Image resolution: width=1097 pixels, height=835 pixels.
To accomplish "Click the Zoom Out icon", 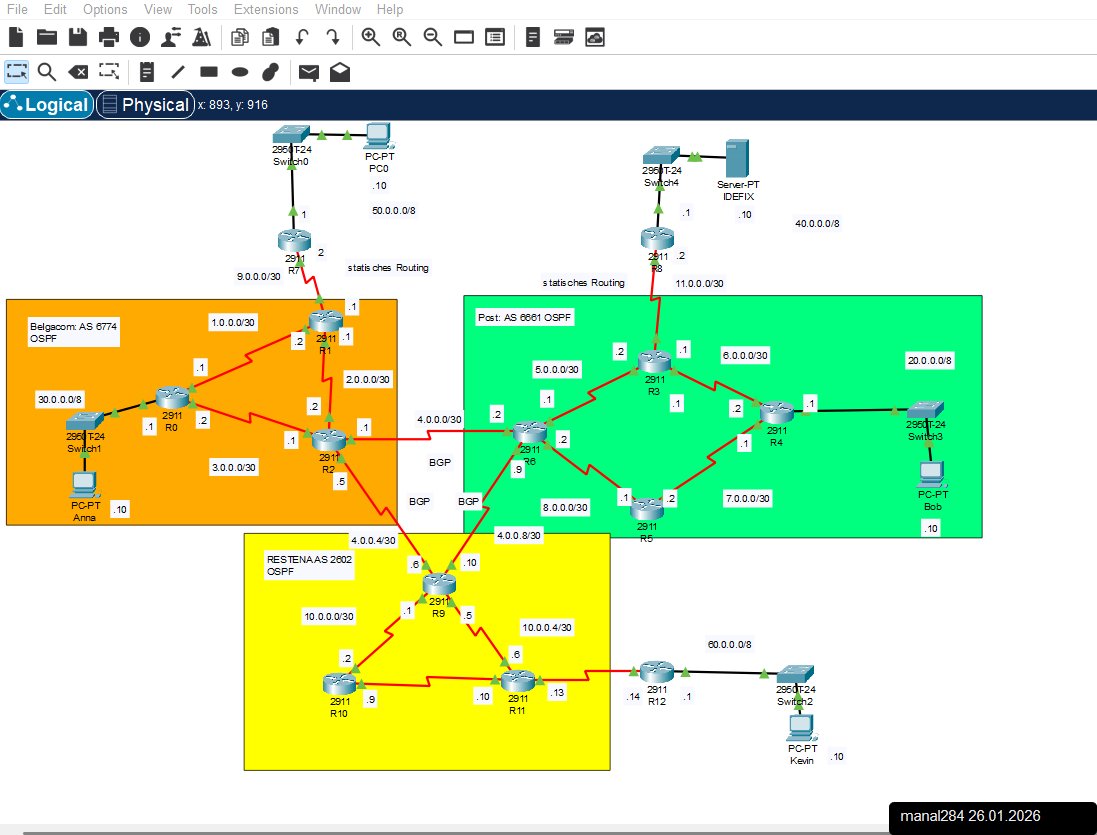I will 432,36.
